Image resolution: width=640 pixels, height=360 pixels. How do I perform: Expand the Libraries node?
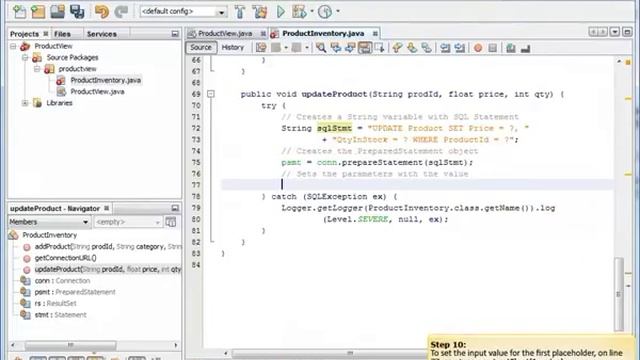(25, 103)
